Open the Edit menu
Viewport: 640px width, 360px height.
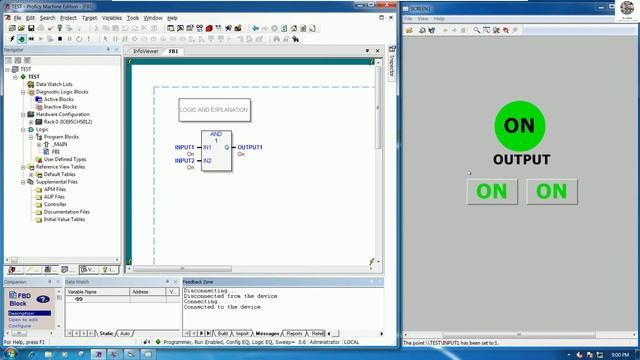point(31,18)
